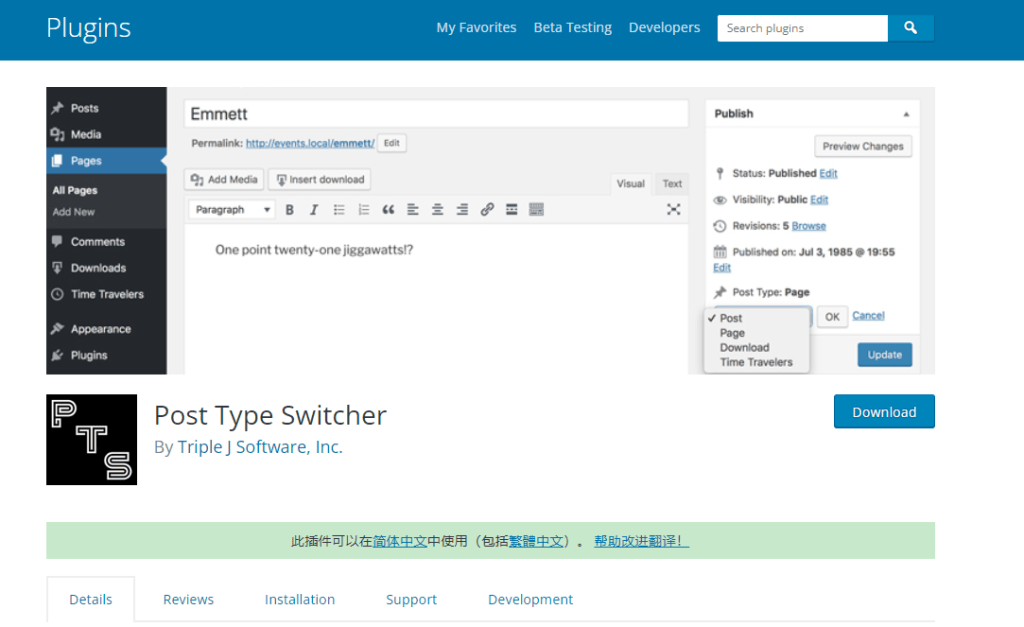
Task: Open the Details tab
Action: [91, 600]
